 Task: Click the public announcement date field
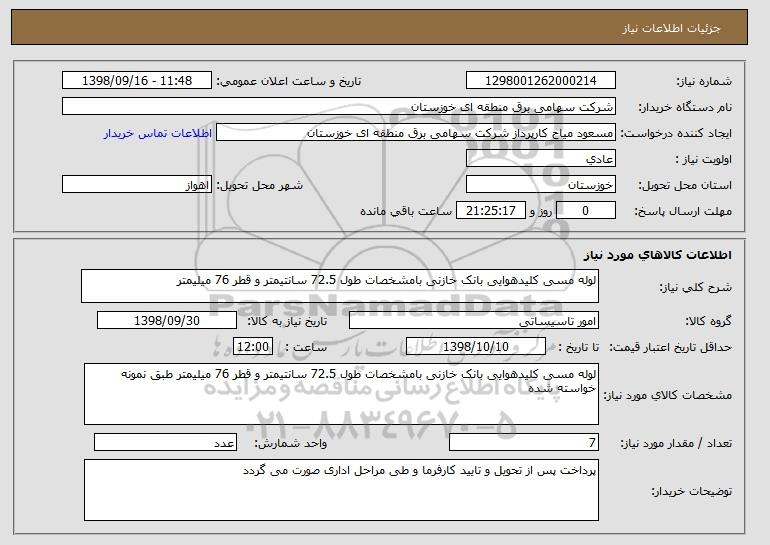(137, 81)
